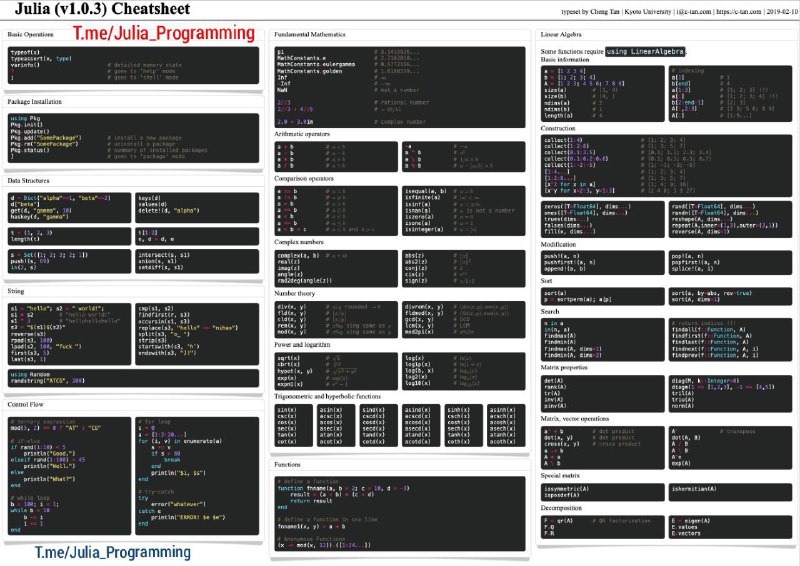Click the "Number theory" heading
800x566 pixels.
click(x=294, y=293)
